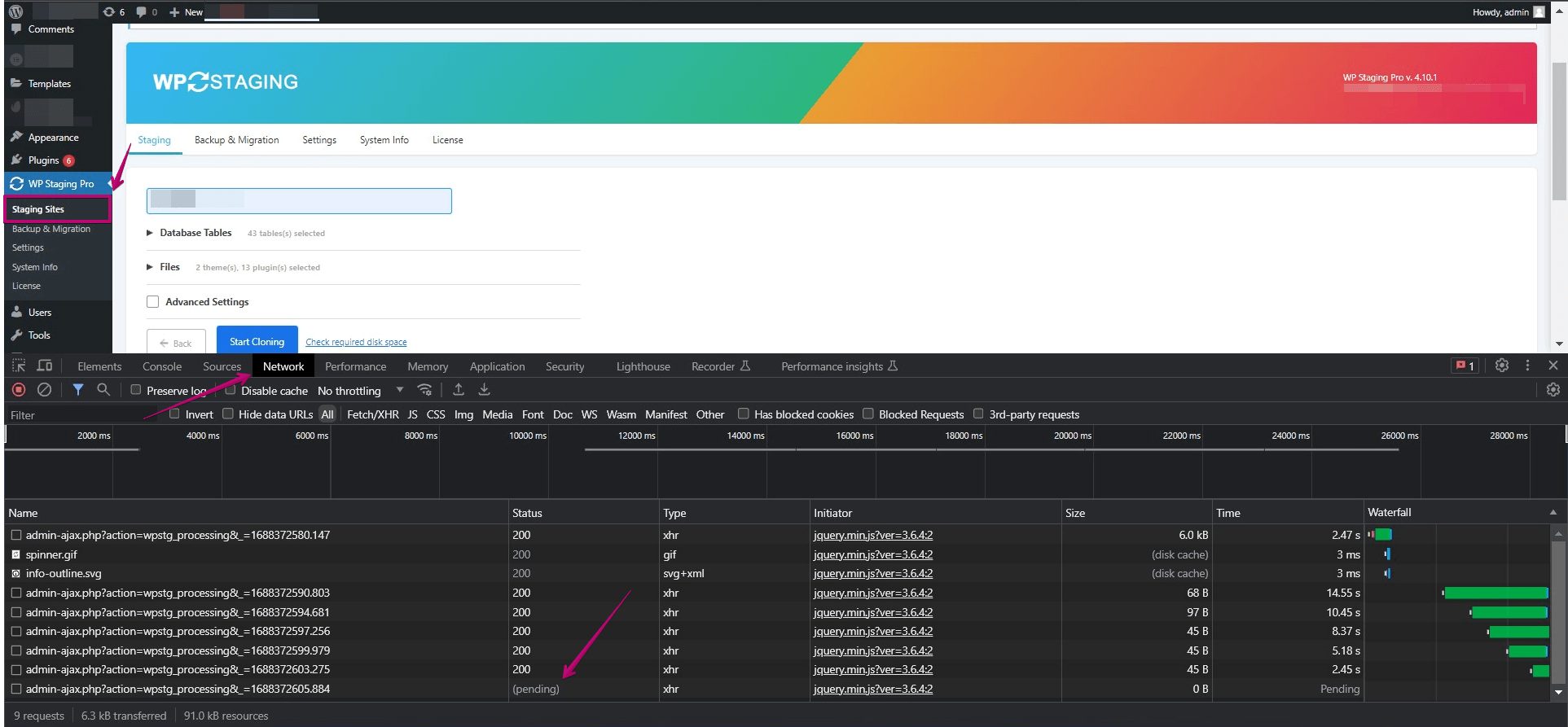Open Comments in the sidebar
Viewport: 1568px width, 727px height.
51,29
